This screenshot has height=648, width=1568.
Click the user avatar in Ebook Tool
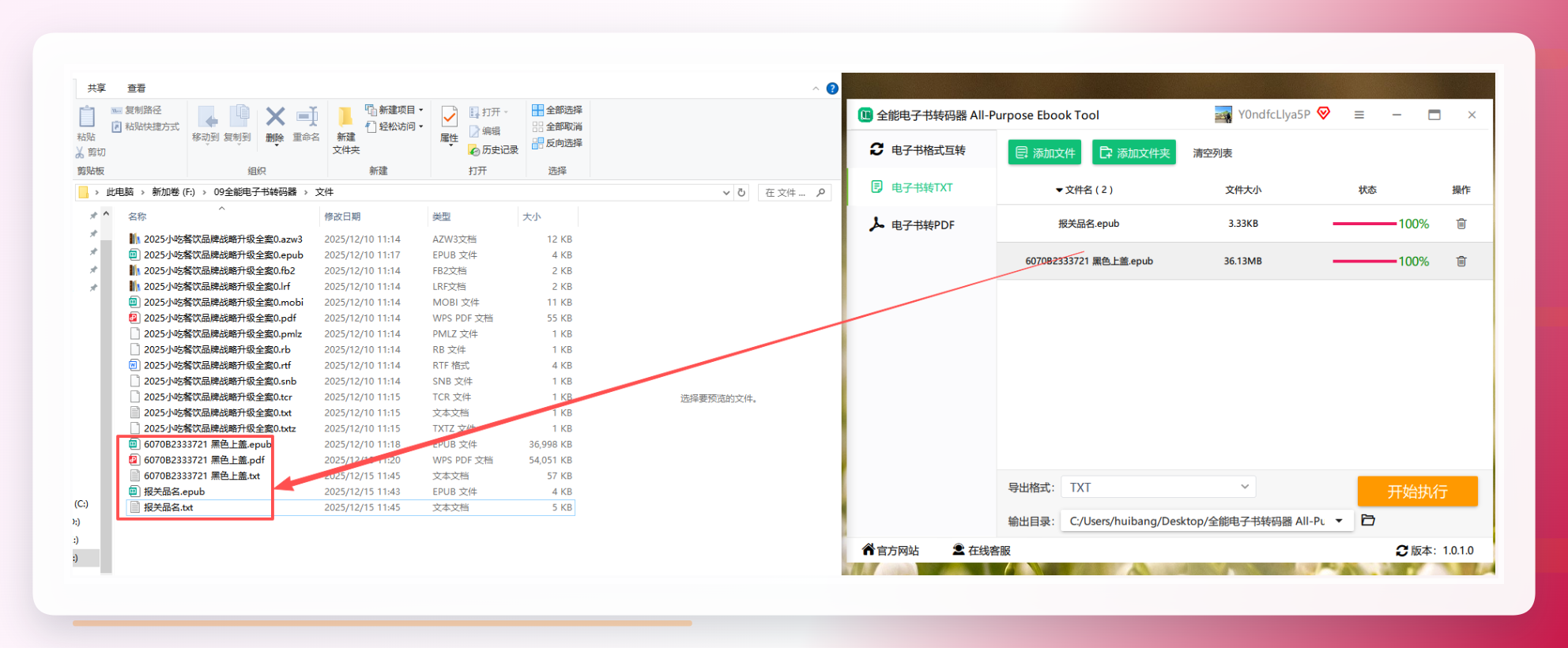tap(1223, 115)
